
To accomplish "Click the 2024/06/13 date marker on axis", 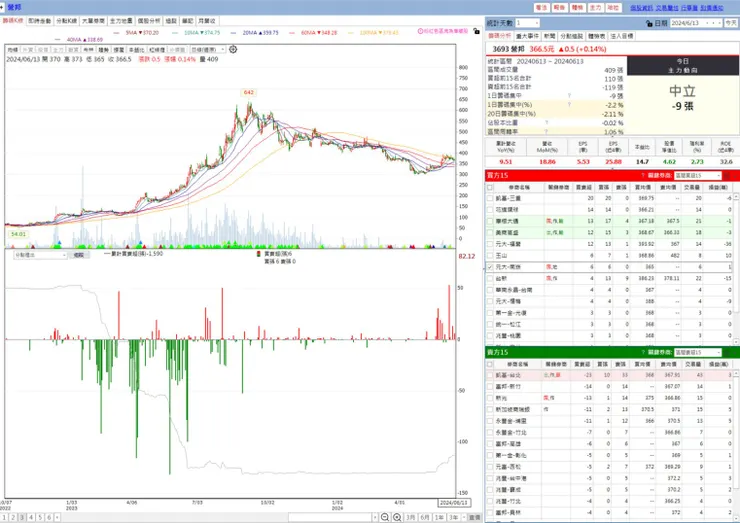I will click(x=454, y=503).
